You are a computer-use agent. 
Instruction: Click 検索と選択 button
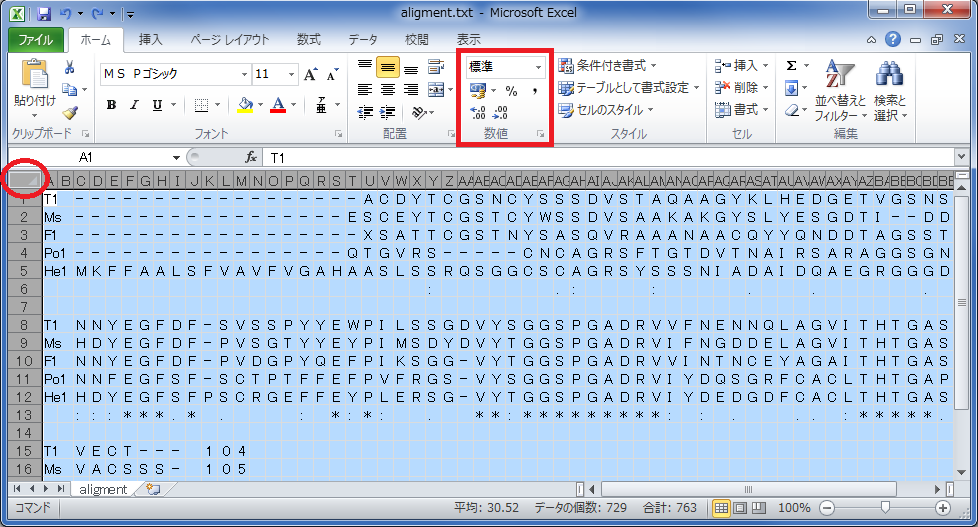pyautogui.click(x=889, y=88)
